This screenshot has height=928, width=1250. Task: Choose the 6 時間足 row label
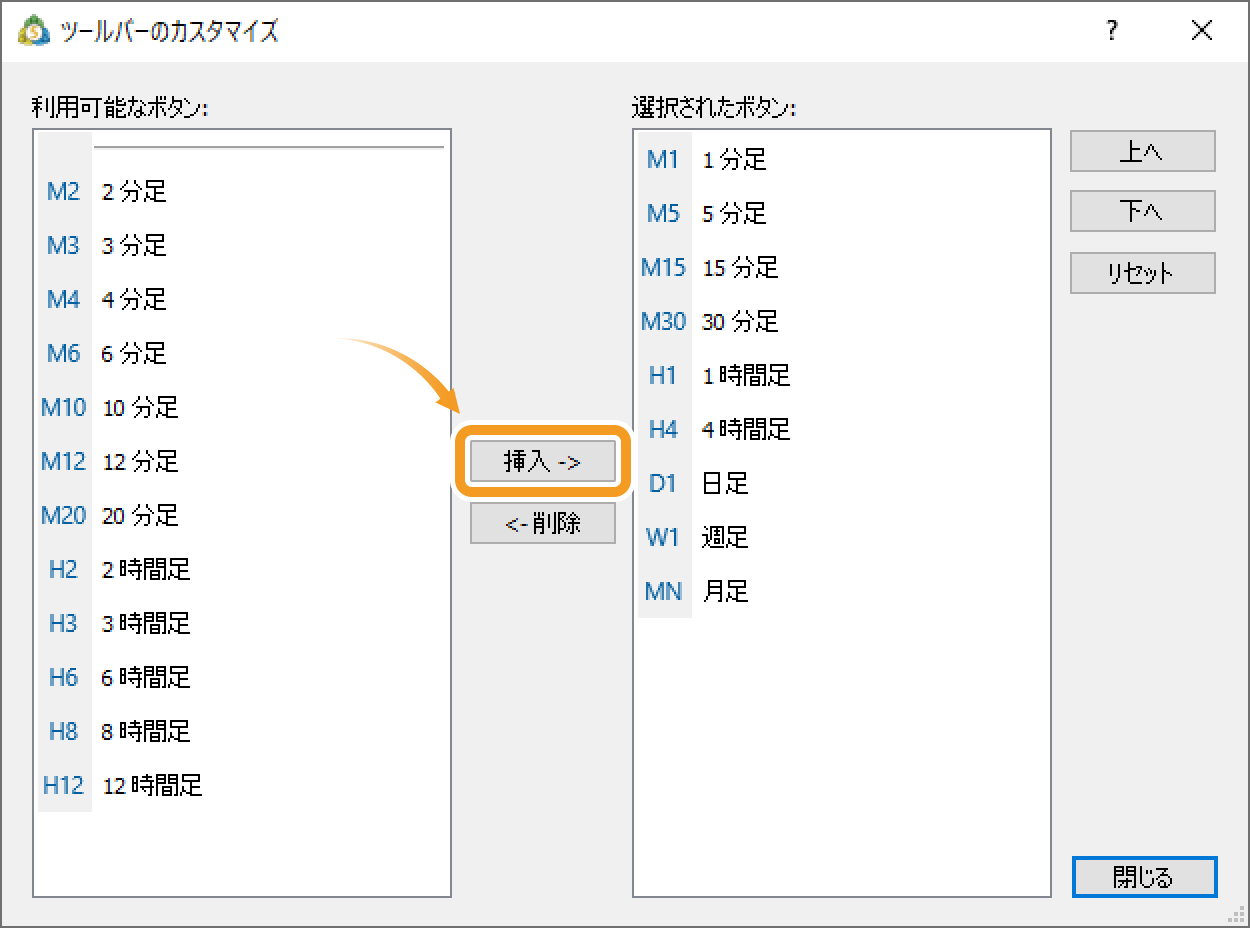tap(146, 678)
